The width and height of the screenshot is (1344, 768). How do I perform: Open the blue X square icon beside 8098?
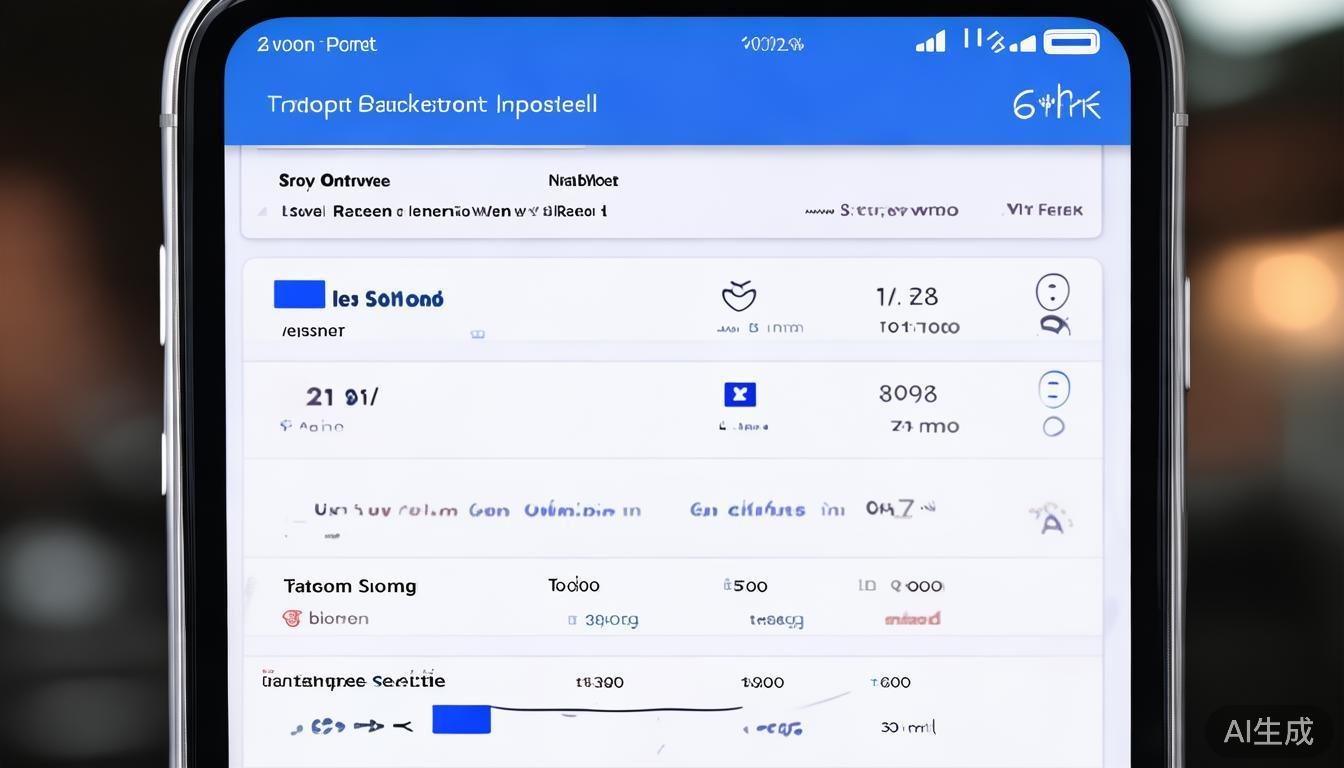click(x=739, y=394)
